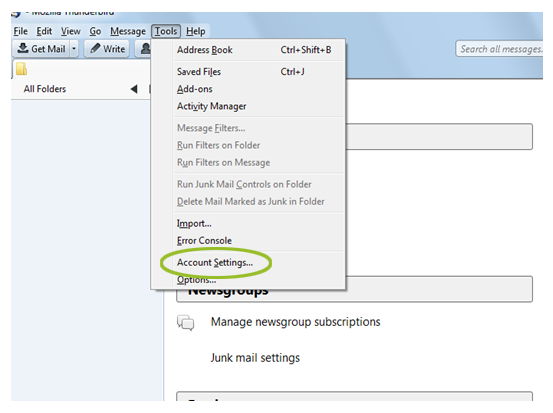Click the download icon on Get Mail
553x413 pixels.
pos(23,48)
